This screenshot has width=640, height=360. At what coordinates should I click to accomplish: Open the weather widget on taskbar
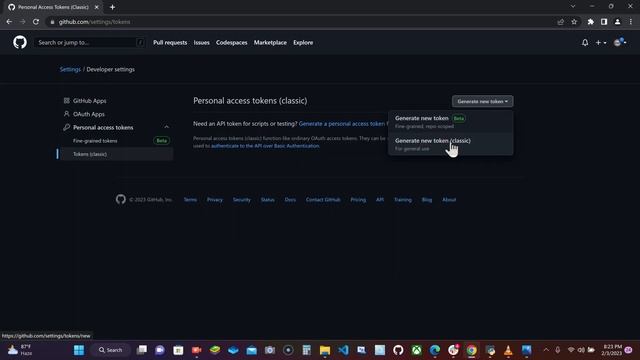[20, 350]
